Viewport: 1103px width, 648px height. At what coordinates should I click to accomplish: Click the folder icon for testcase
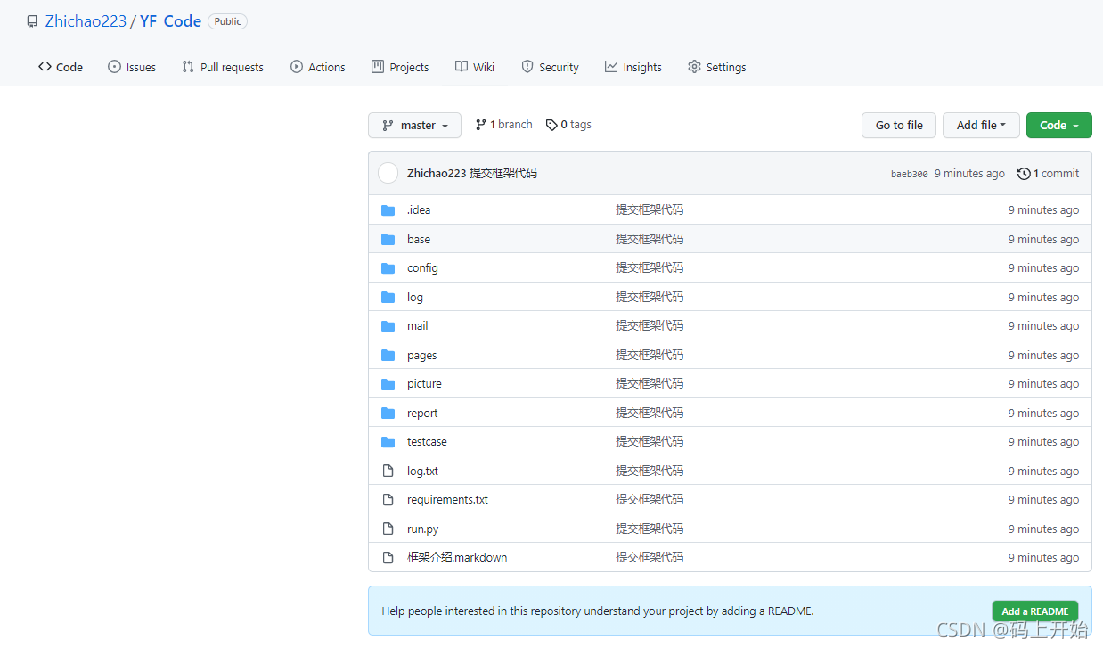[x=388, y=442]
